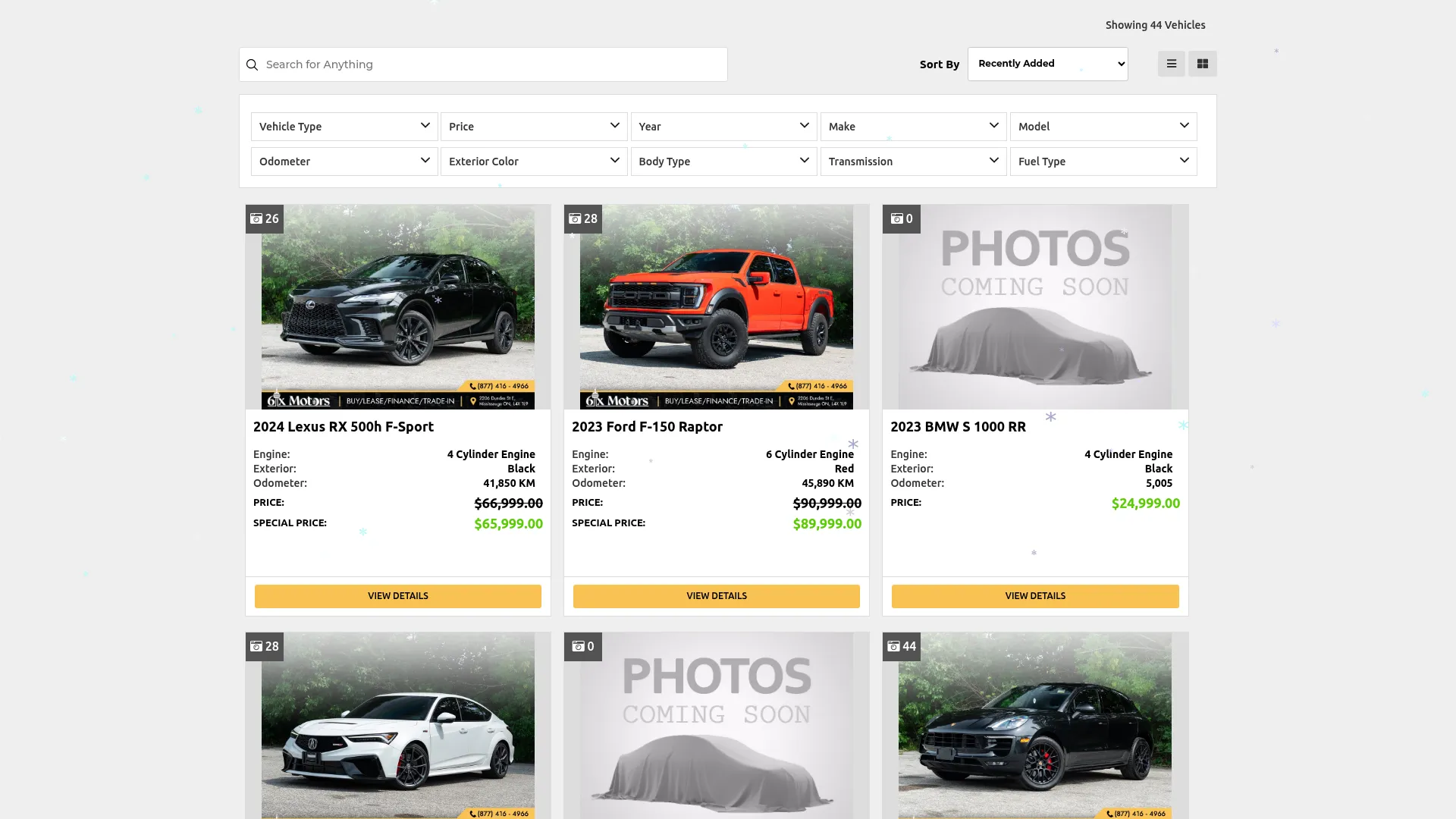Click the 45,890 KM odometer value
The width and height of the screenshot is (1456, 819).
click(827, 483)
